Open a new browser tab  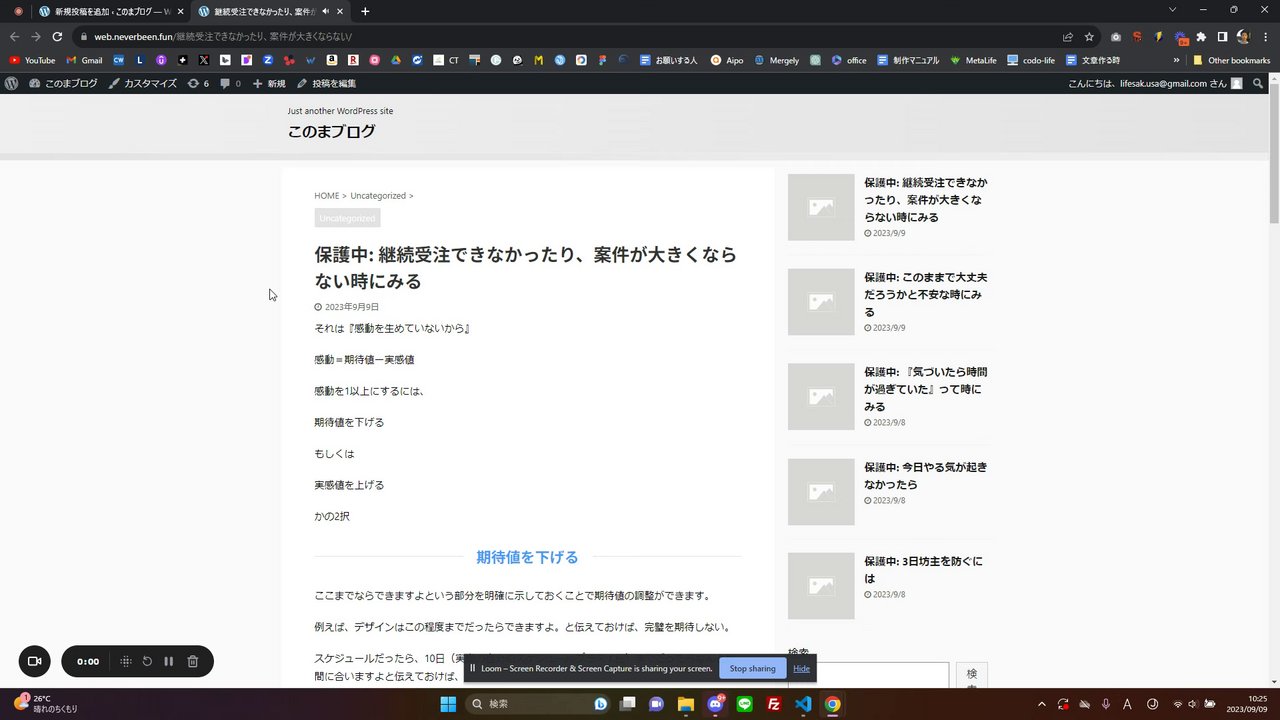(x=365, y=11)
